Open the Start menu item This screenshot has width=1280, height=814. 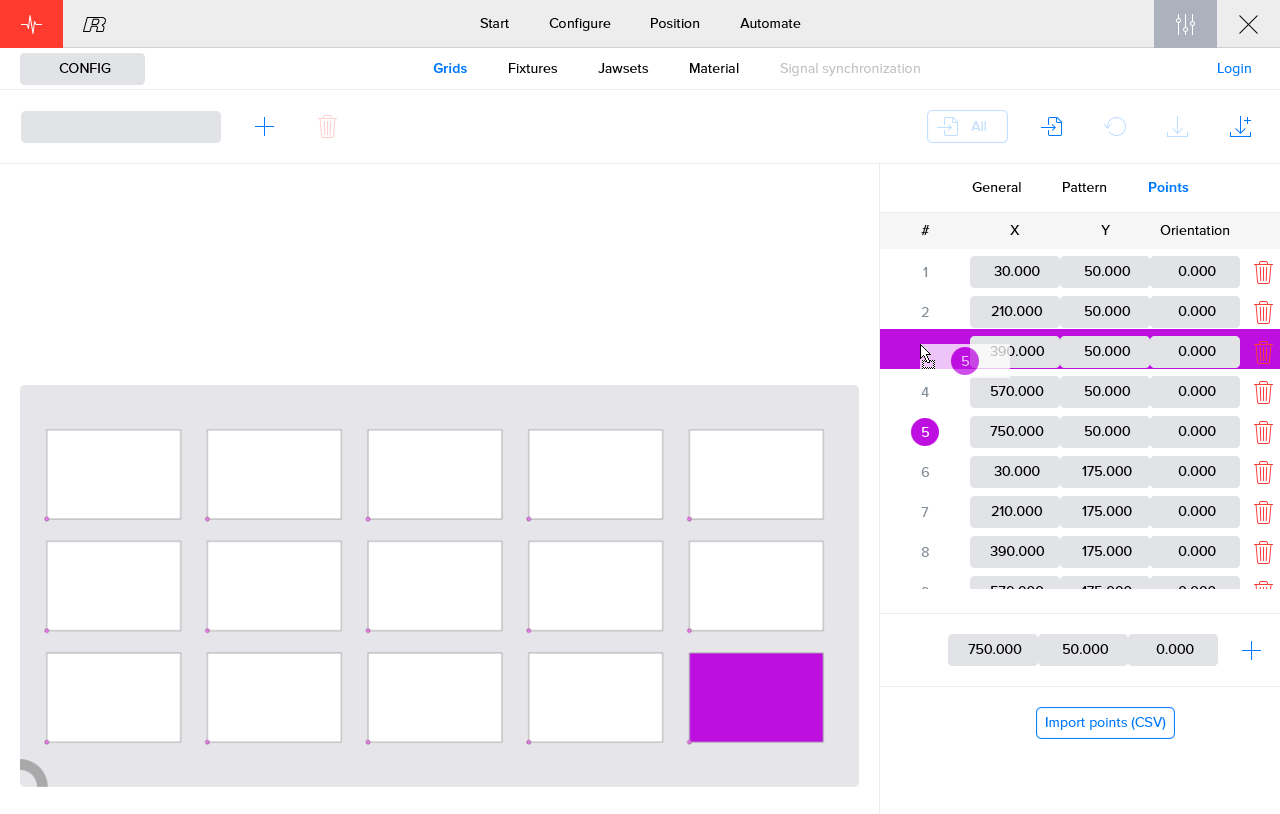[x=494, y=23]
